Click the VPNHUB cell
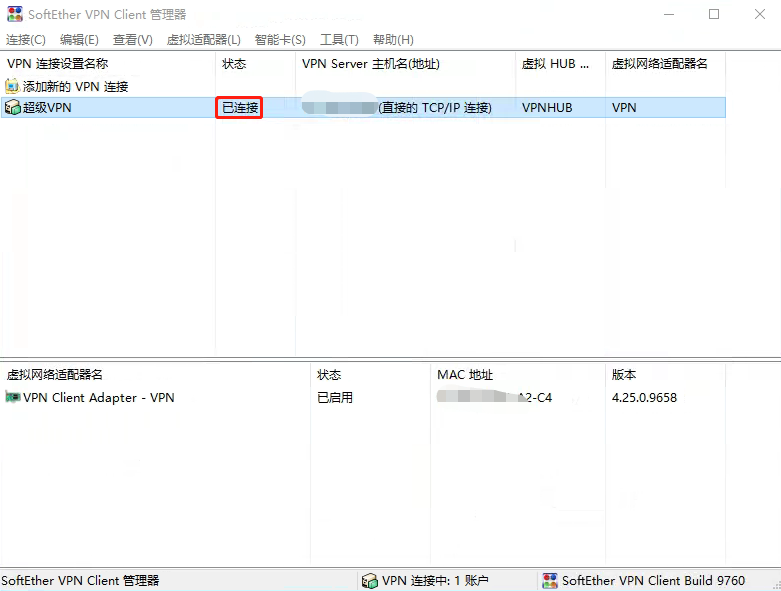This screenshot has height=591, width=781. click(547, 108)
